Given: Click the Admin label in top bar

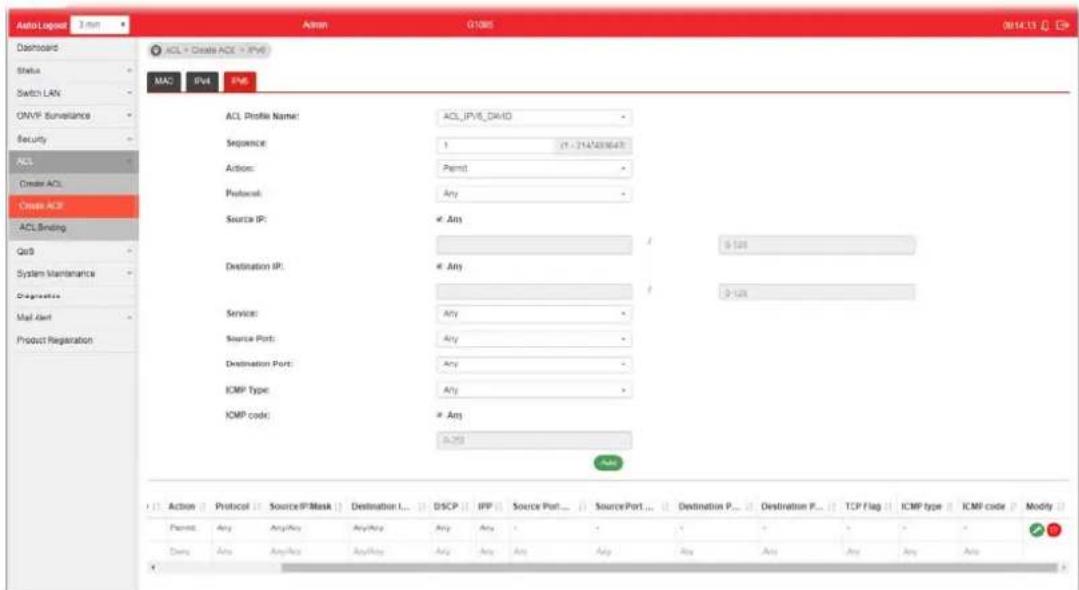Looking at the screenshot, I should click(314, 25).
